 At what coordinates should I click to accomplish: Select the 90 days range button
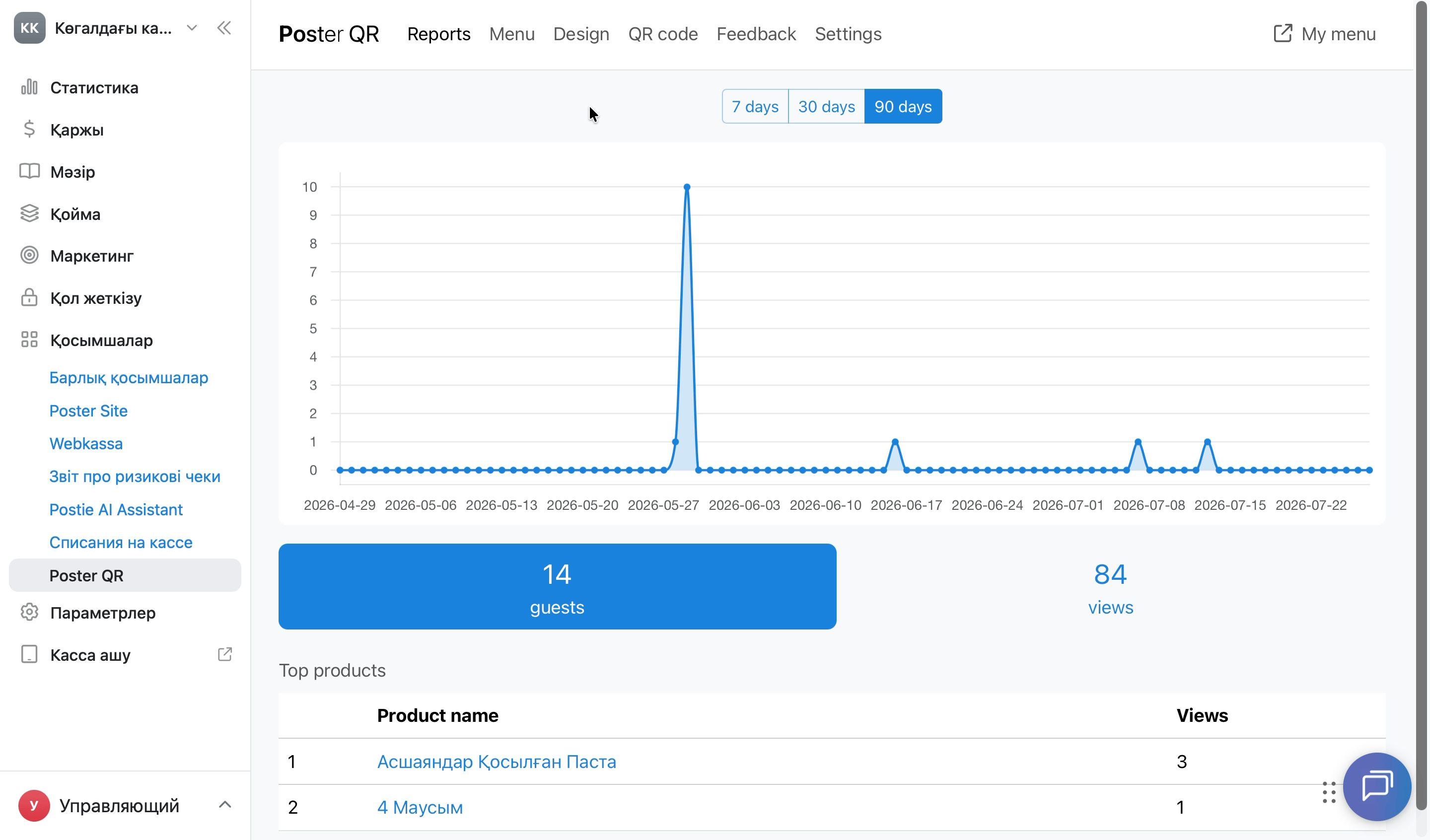903,106
